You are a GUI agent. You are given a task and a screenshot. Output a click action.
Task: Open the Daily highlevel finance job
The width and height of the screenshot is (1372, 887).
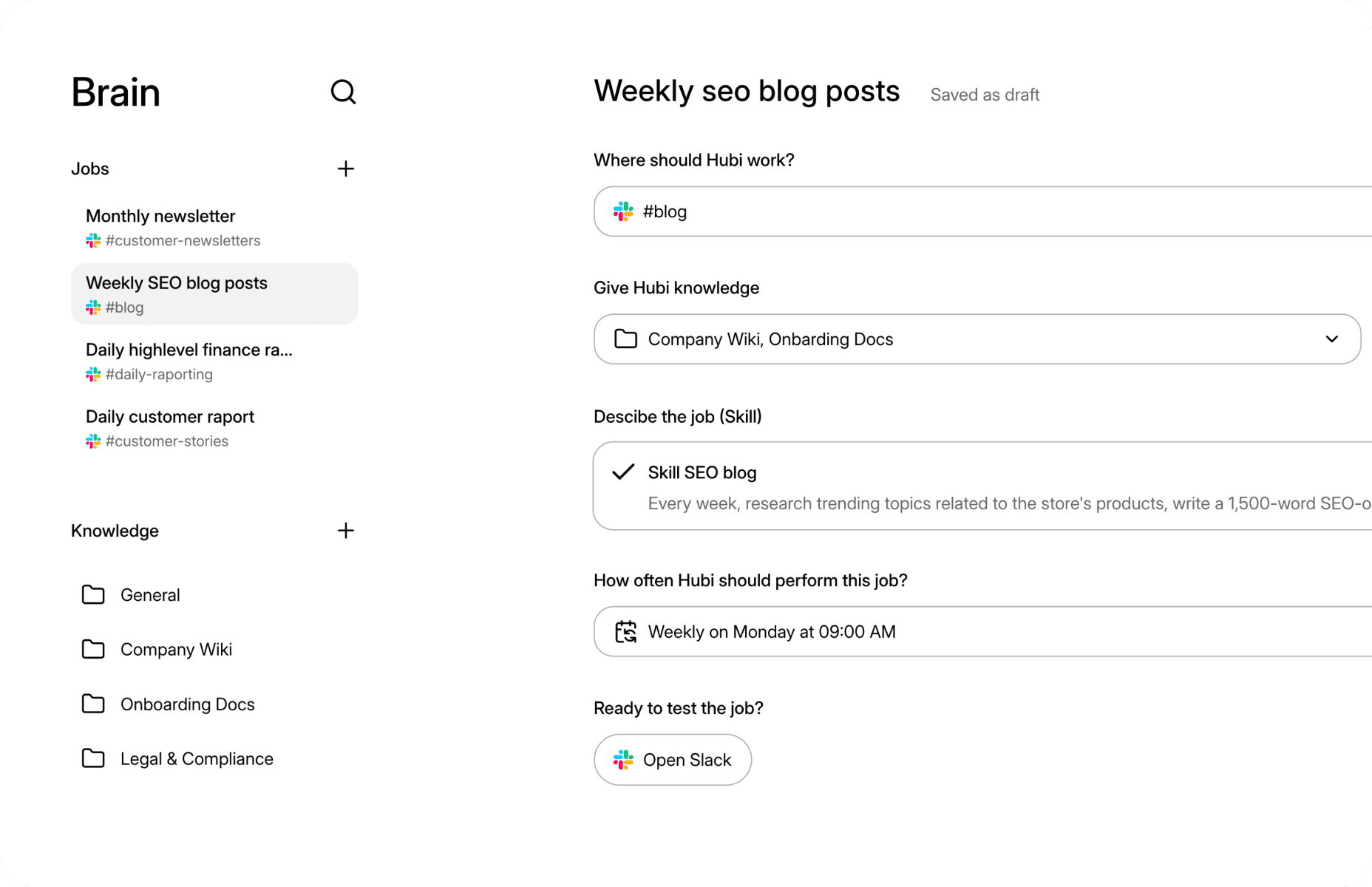coord(214,361)
